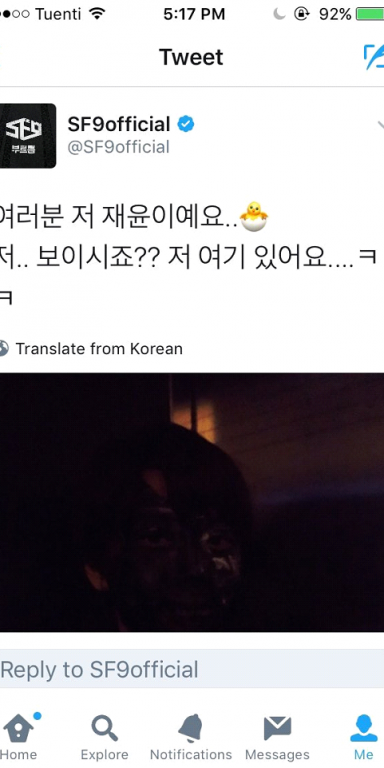Tap the hatching chick emoji

254,216
